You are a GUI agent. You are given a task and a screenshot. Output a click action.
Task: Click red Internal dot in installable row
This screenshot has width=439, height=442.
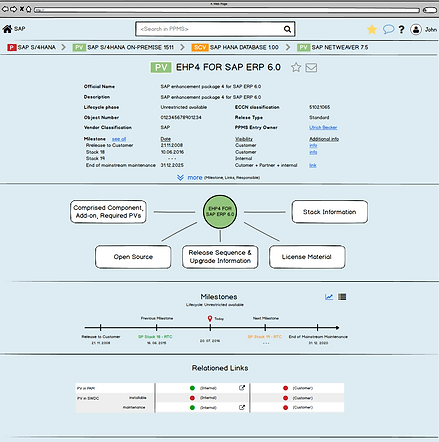[192, 398]
